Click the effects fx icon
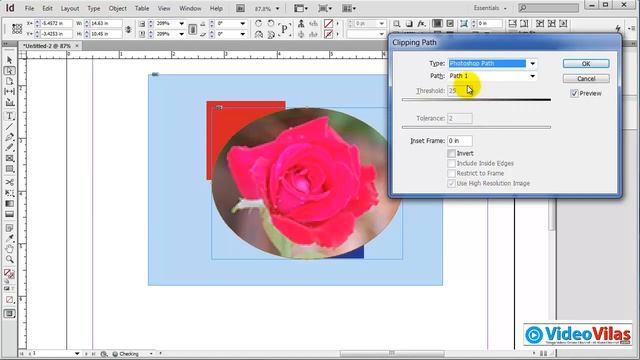640x360 pixels. tap(421, 24)
